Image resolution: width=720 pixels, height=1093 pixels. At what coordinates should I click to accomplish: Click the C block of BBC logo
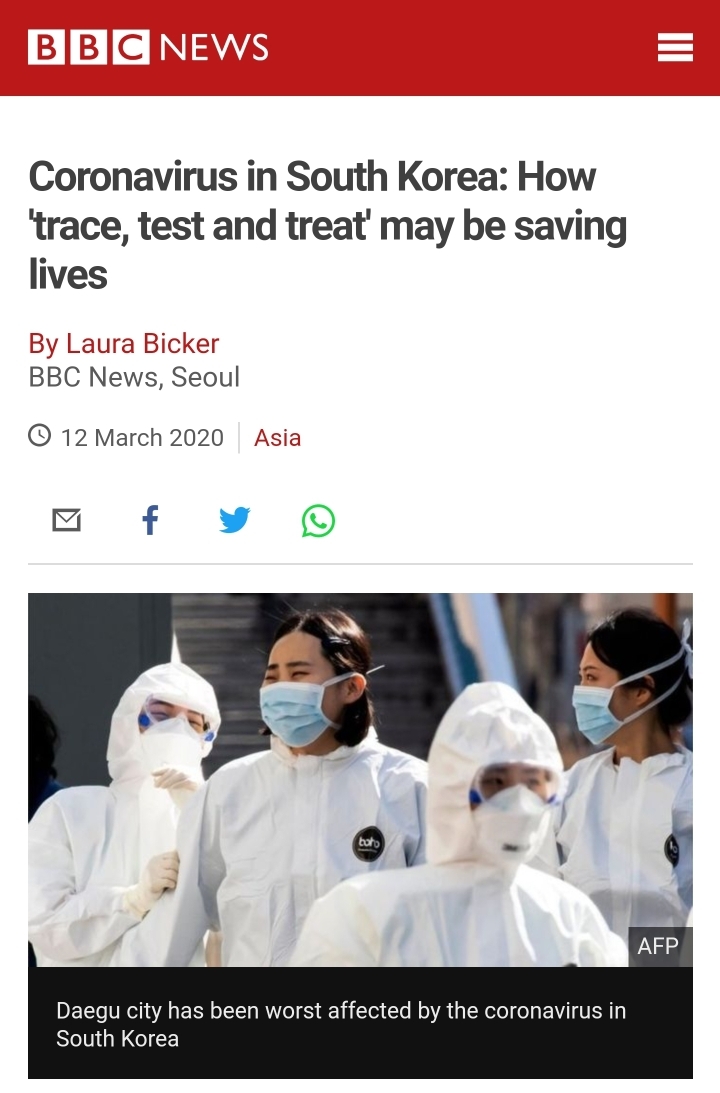click(131, 47)
